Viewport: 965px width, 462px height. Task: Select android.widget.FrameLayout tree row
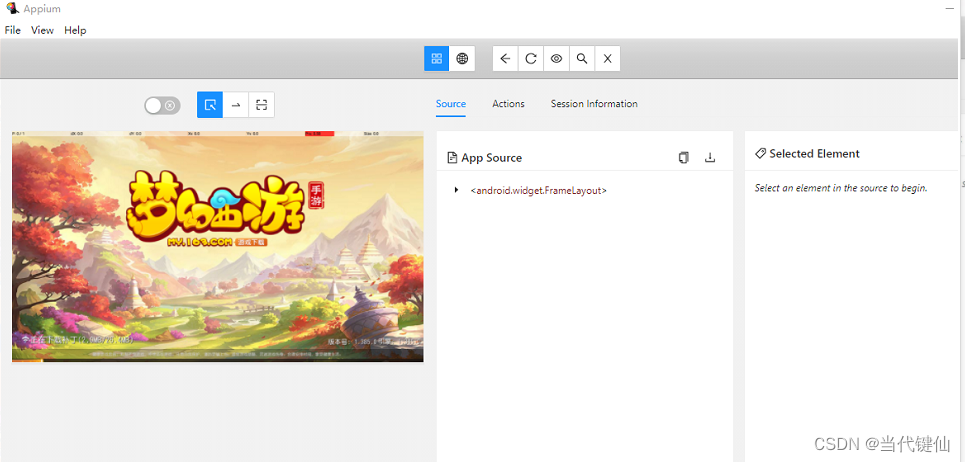(x=539, y=191)
